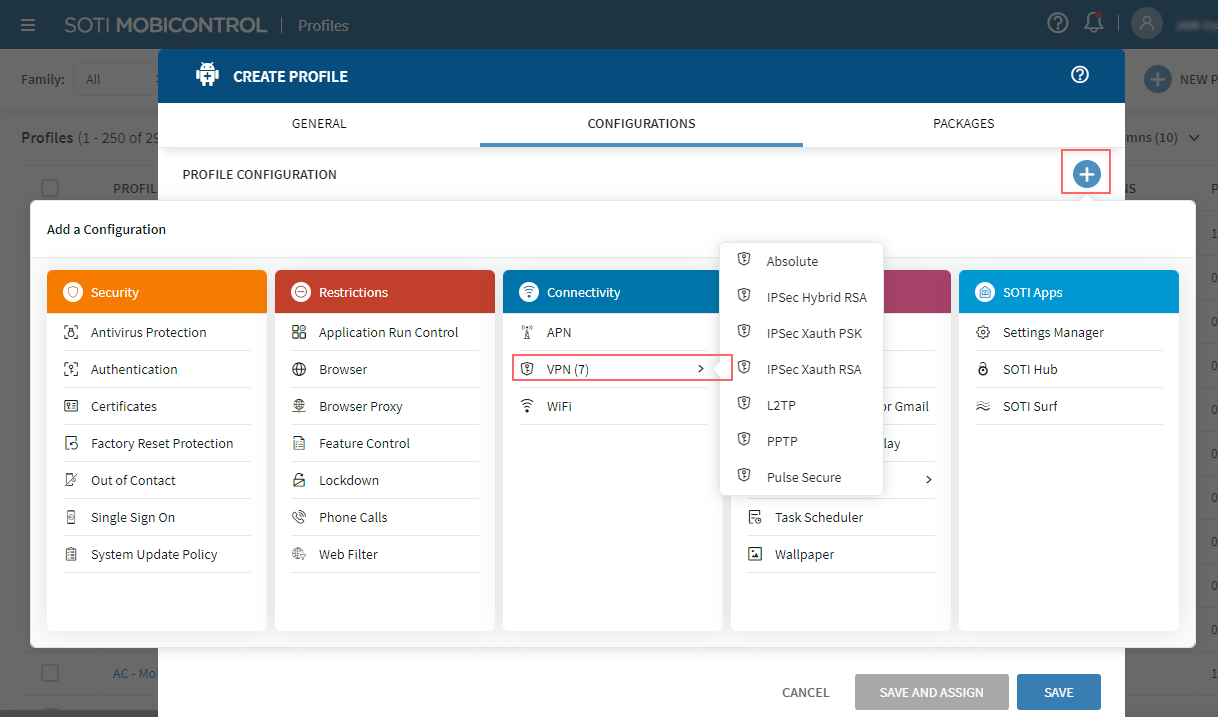Click the Single Sign On icon

71,517
